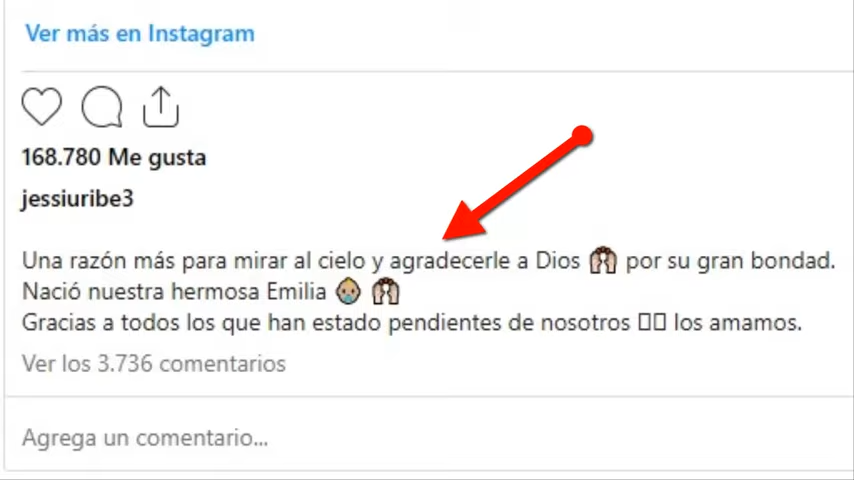View who liked via "168.780 Me gusta"

pos(114,157)
